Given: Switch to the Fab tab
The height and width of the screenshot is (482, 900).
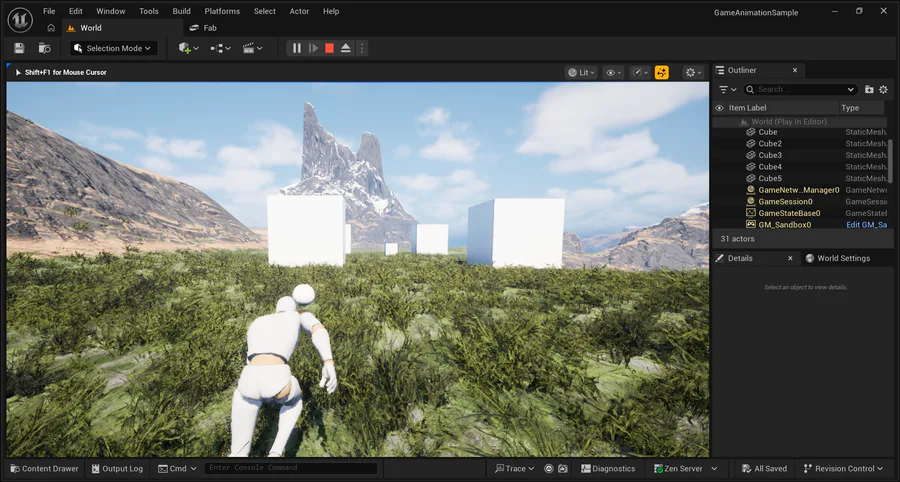Looking at the screenshot, I should click(204, 28).
